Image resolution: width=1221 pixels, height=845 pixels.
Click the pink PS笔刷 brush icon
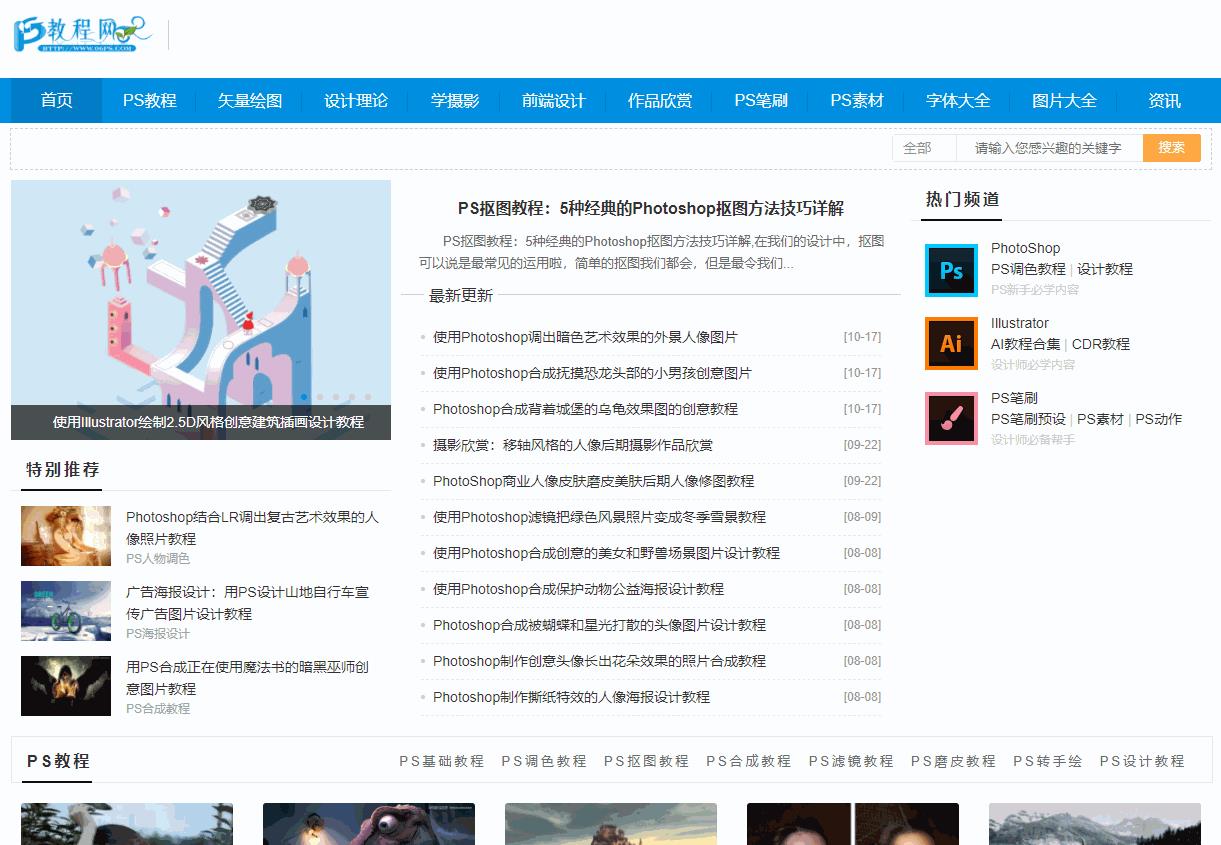point(950,418)
